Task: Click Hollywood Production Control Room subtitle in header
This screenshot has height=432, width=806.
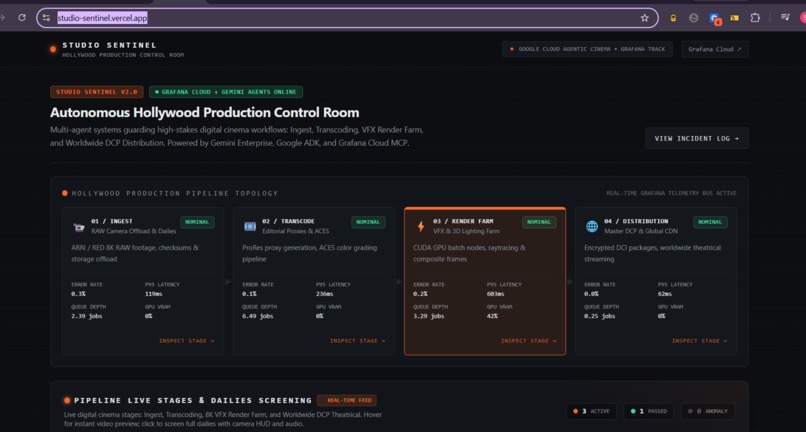Action: pos(123,55)
